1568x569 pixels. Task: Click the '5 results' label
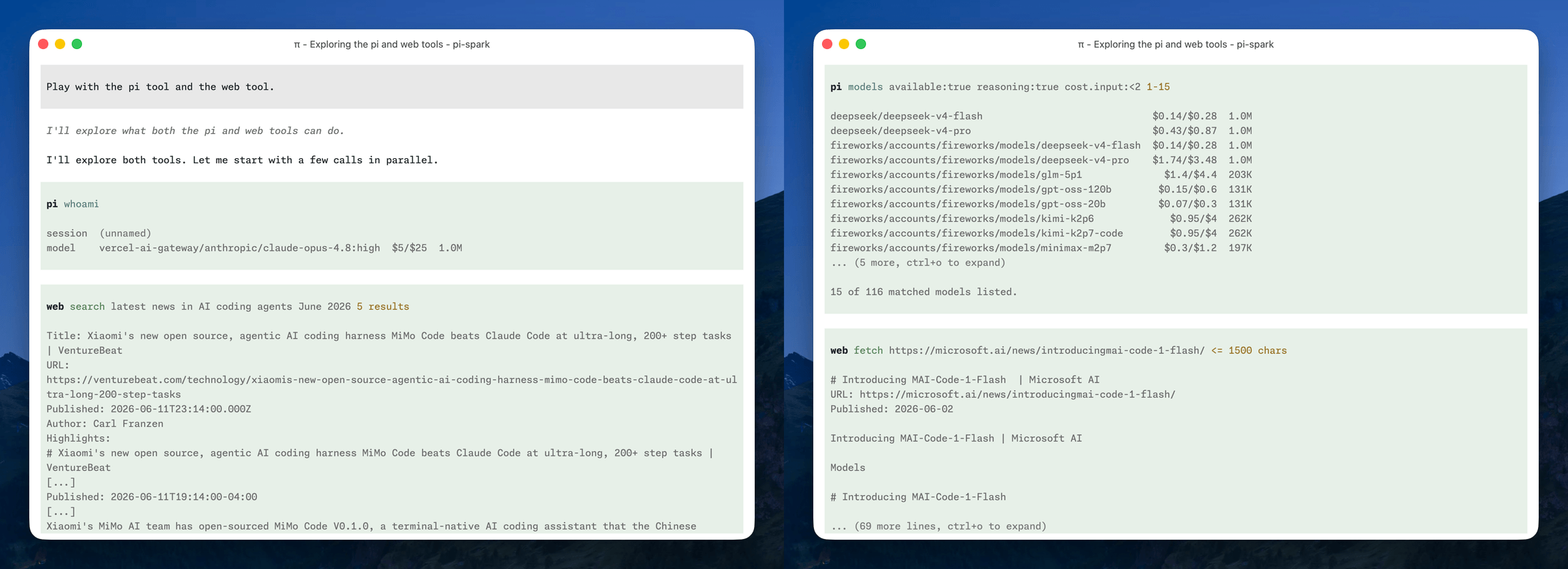[x=383, y=306]
